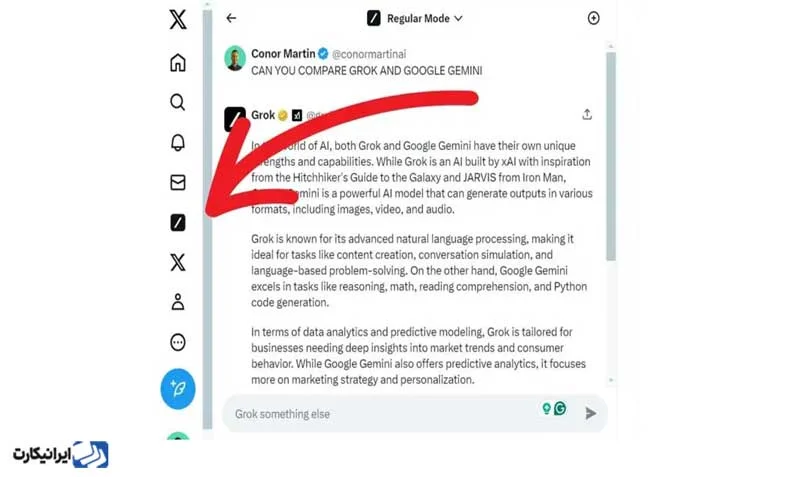Open Profile person icon
The image size is (800, 477).
click(x=178, y=302)
